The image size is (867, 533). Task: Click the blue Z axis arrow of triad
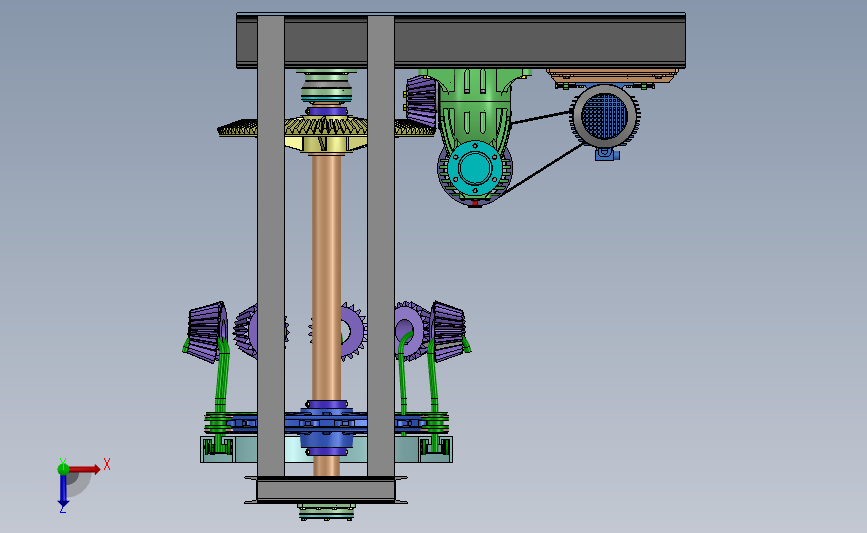pos(63,491)
